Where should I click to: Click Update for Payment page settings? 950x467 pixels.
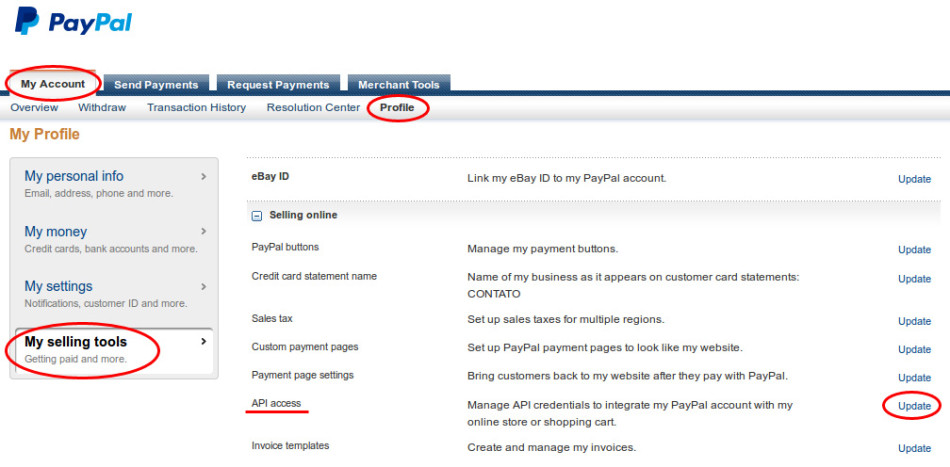(914, 377)
